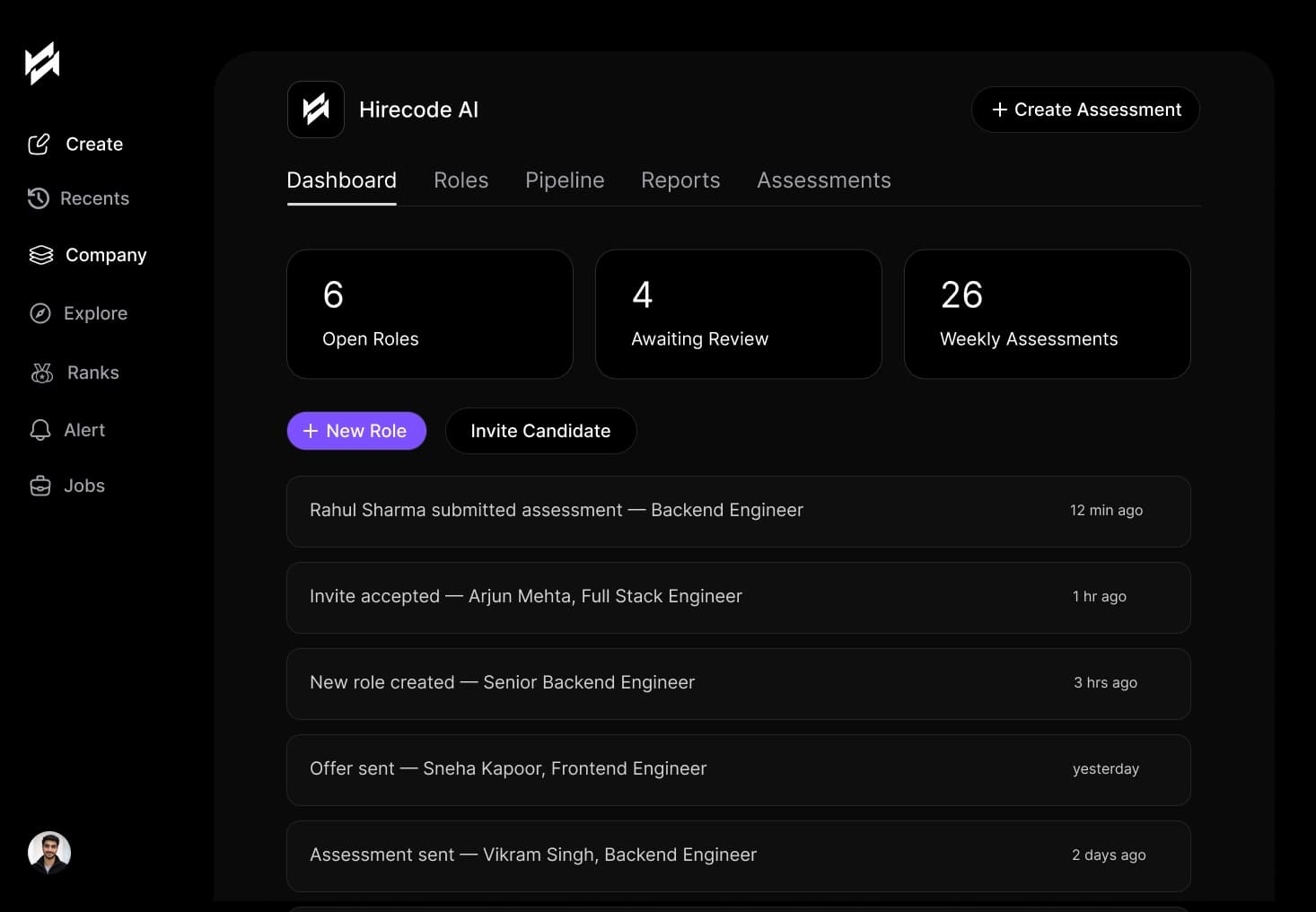Click the Hirecode logo in the sidebar
The image size is (1316, 912).
click(42, 64)
